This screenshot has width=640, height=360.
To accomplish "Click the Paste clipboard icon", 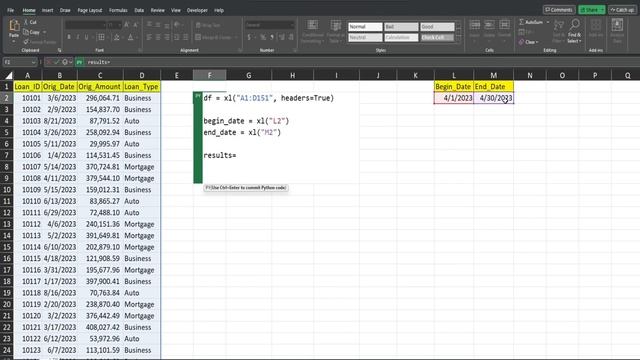I will (x=14, y=26).
